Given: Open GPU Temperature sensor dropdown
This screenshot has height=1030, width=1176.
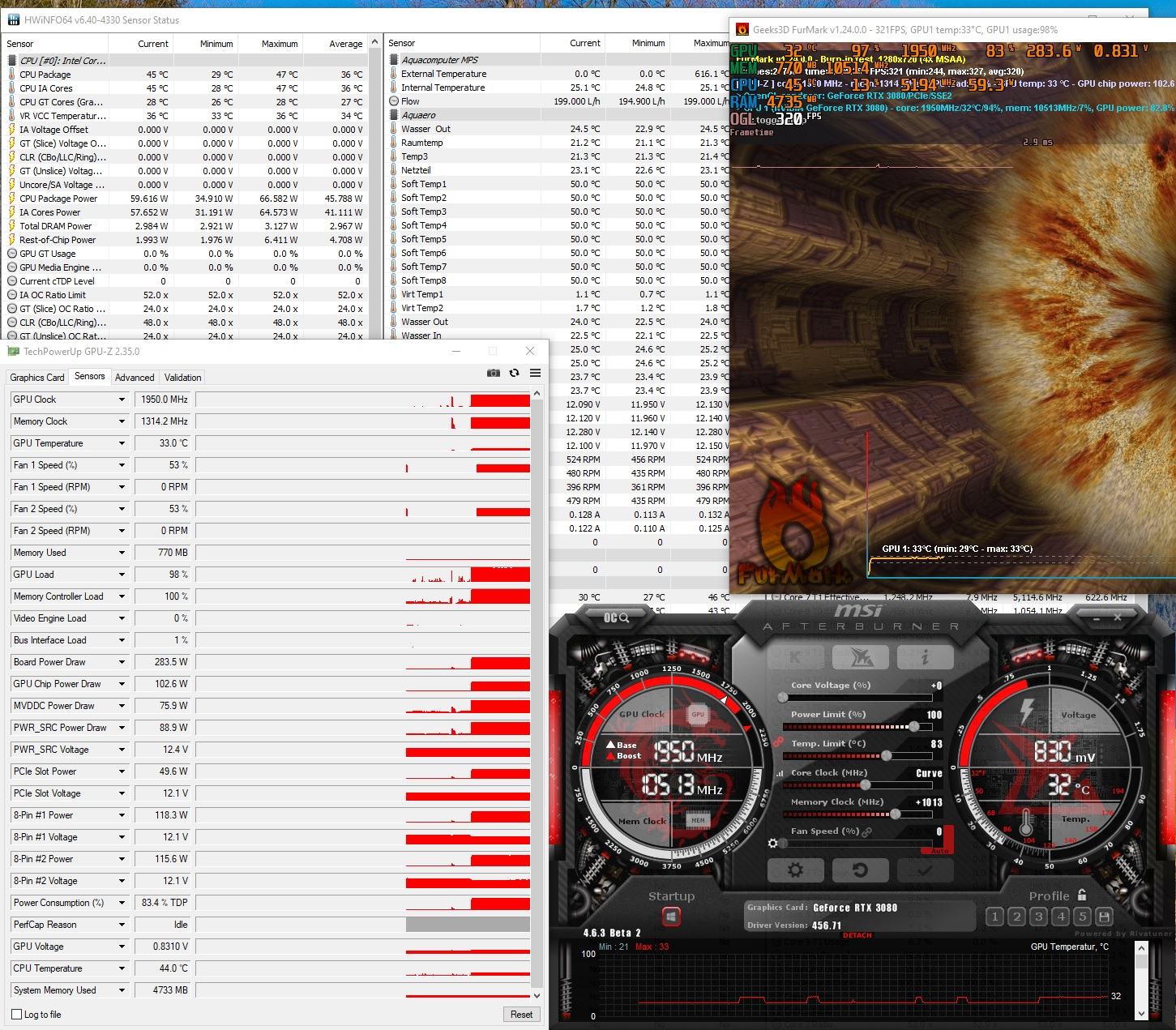Looking at the screenshot, I should pyautogui.click(x=122, y=443).
